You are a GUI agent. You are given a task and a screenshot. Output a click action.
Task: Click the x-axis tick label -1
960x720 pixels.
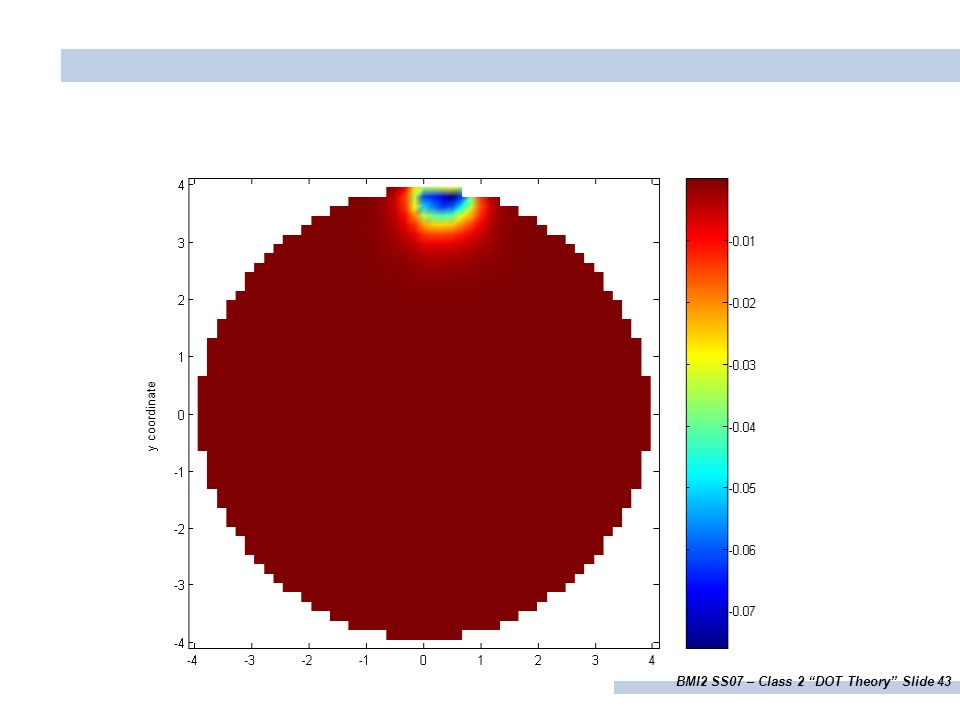(364, 661)
